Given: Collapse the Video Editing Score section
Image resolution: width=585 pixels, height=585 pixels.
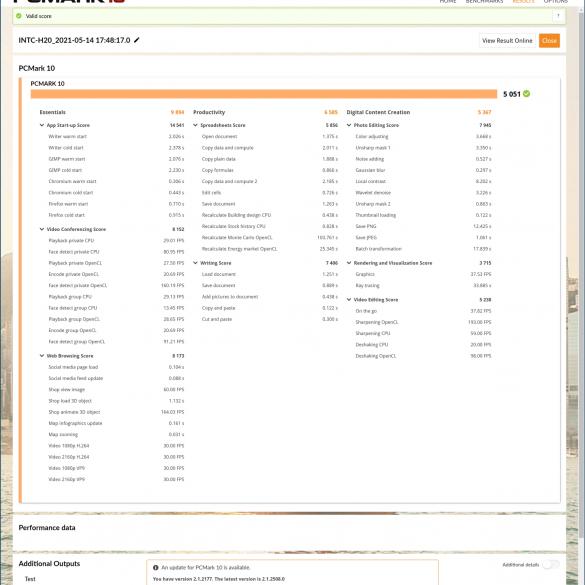Looking at the screenshot, I should pos(349,300).
